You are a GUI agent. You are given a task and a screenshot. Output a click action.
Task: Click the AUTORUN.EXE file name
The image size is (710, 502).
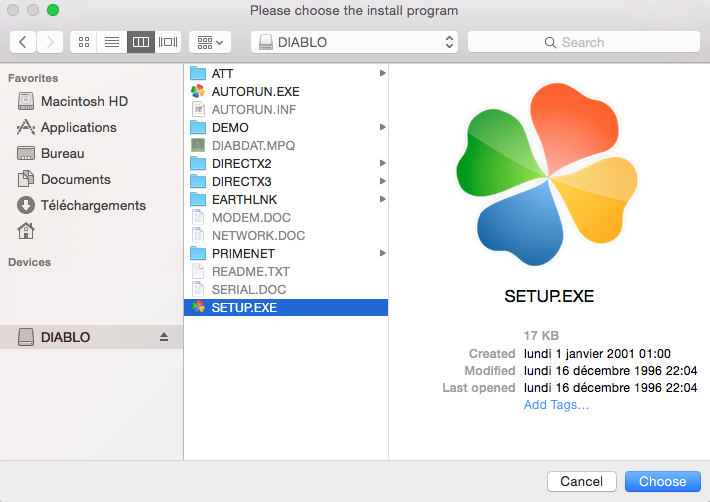tap(255, 91)
